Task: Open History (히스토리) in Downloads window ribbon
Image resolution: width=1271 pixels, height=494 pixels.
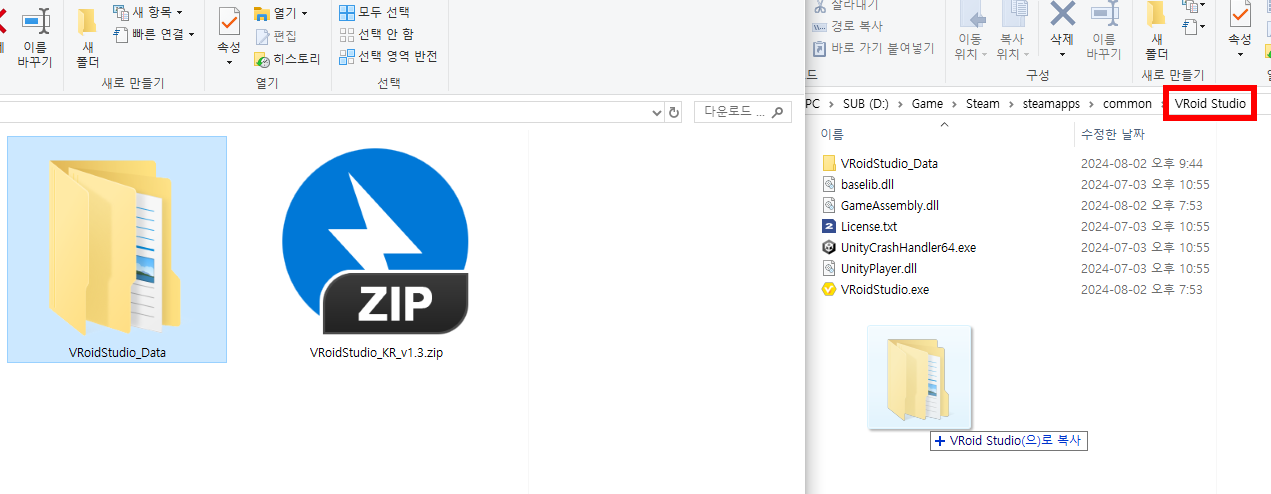Action: pyautogui.click(x=287, y=59)
